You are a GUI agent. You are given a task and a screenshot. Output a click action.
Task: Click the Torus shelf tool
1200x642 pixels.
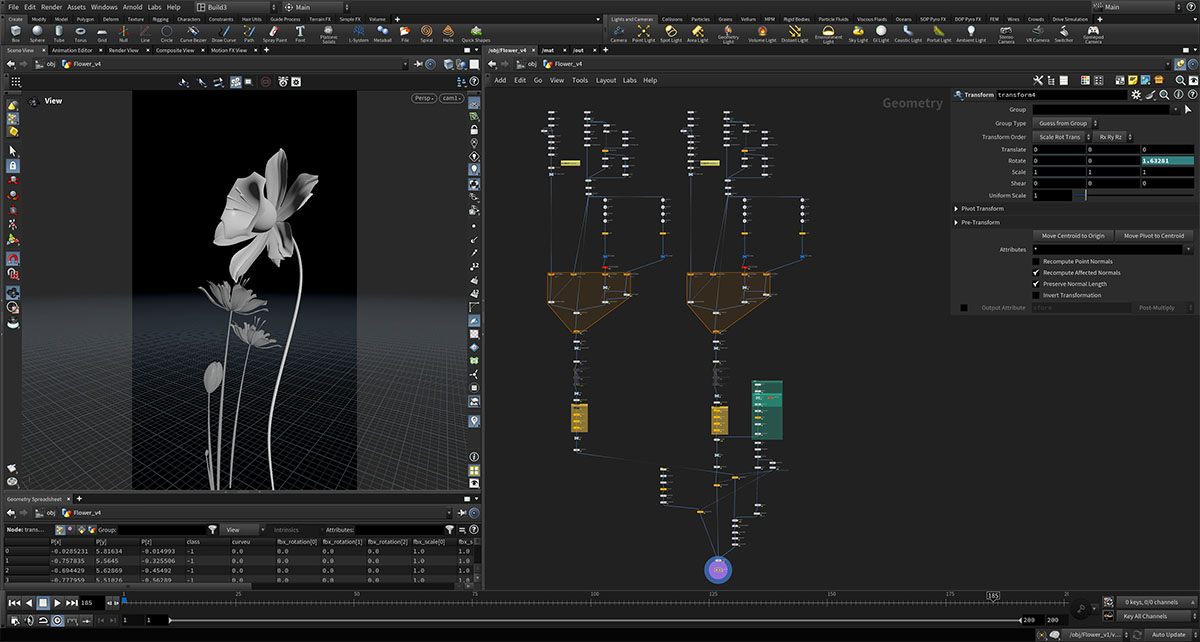click(x=80, y=33)
